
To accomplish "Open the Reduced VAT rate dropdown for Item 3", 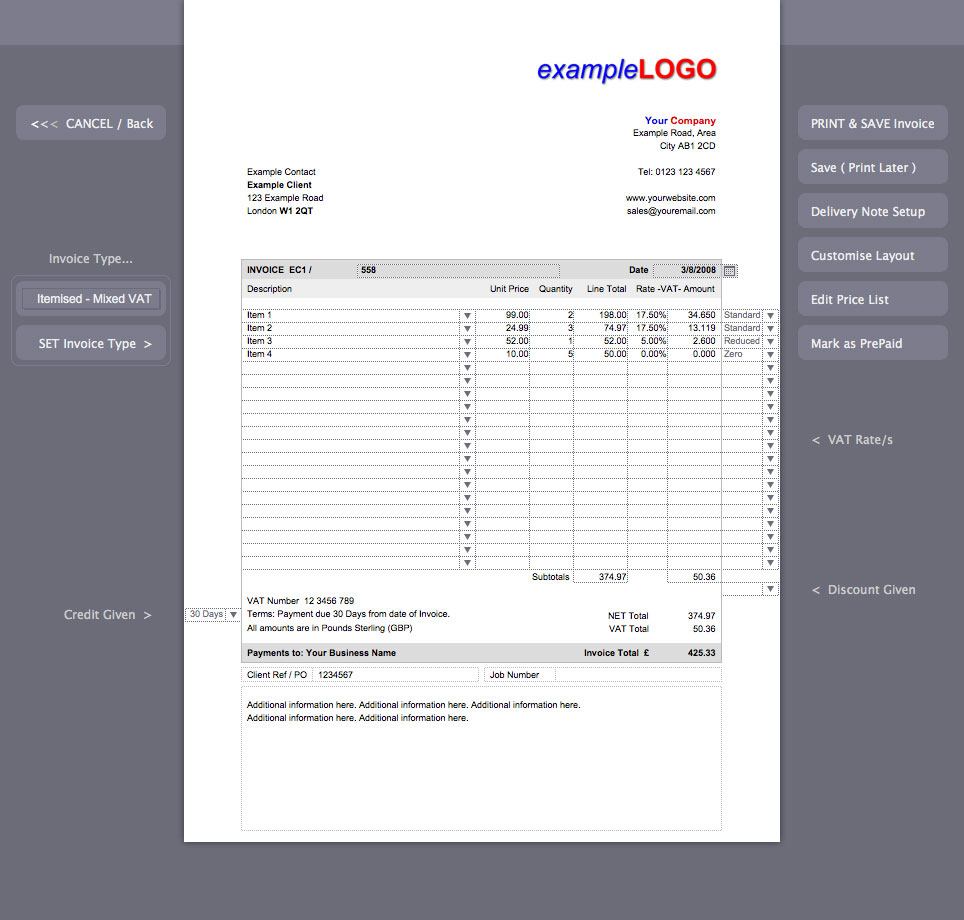I will pos(770,341).
